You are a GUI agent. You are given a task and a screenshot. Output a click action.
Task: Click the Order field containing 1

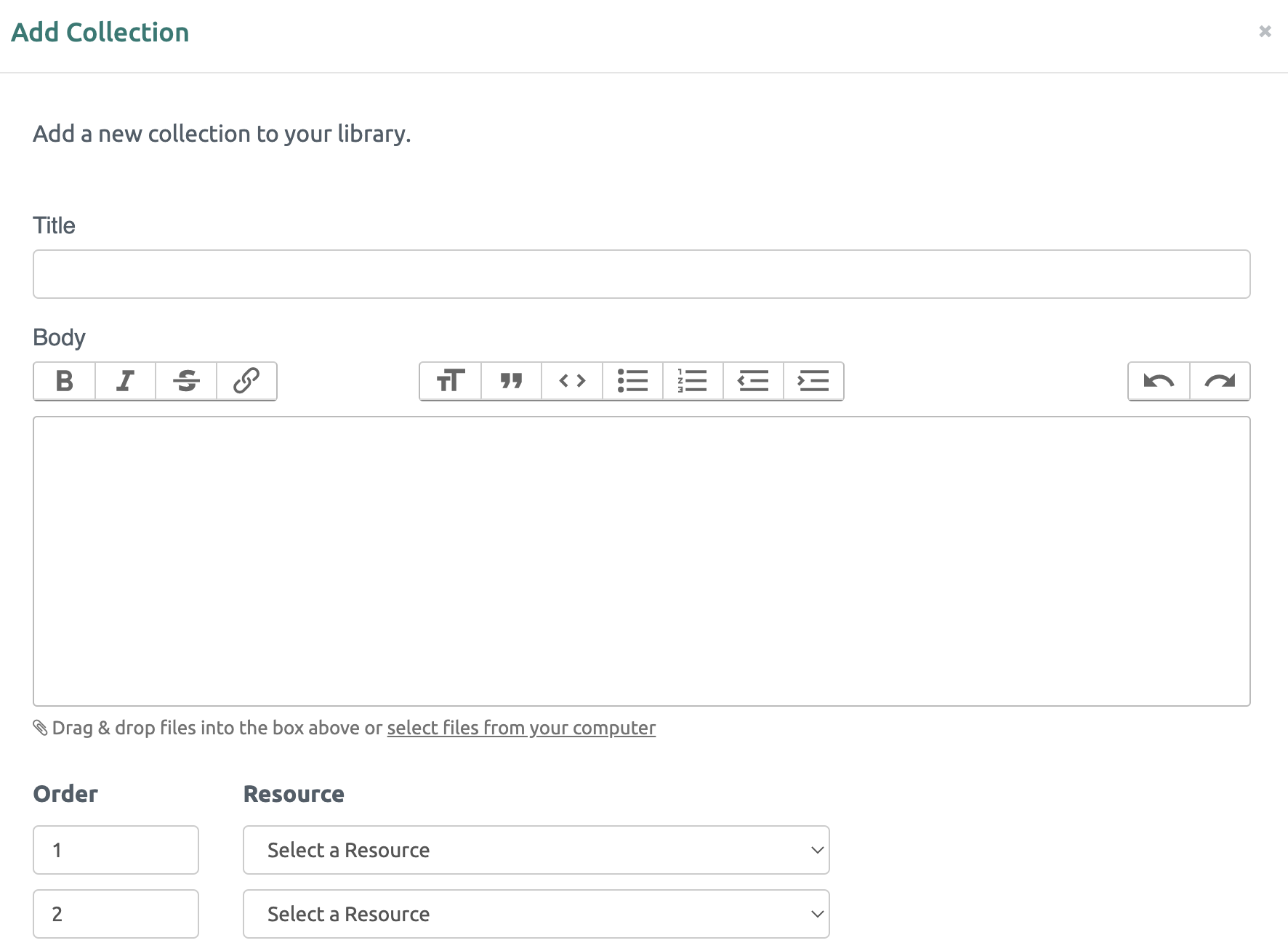tap(116, 850)
